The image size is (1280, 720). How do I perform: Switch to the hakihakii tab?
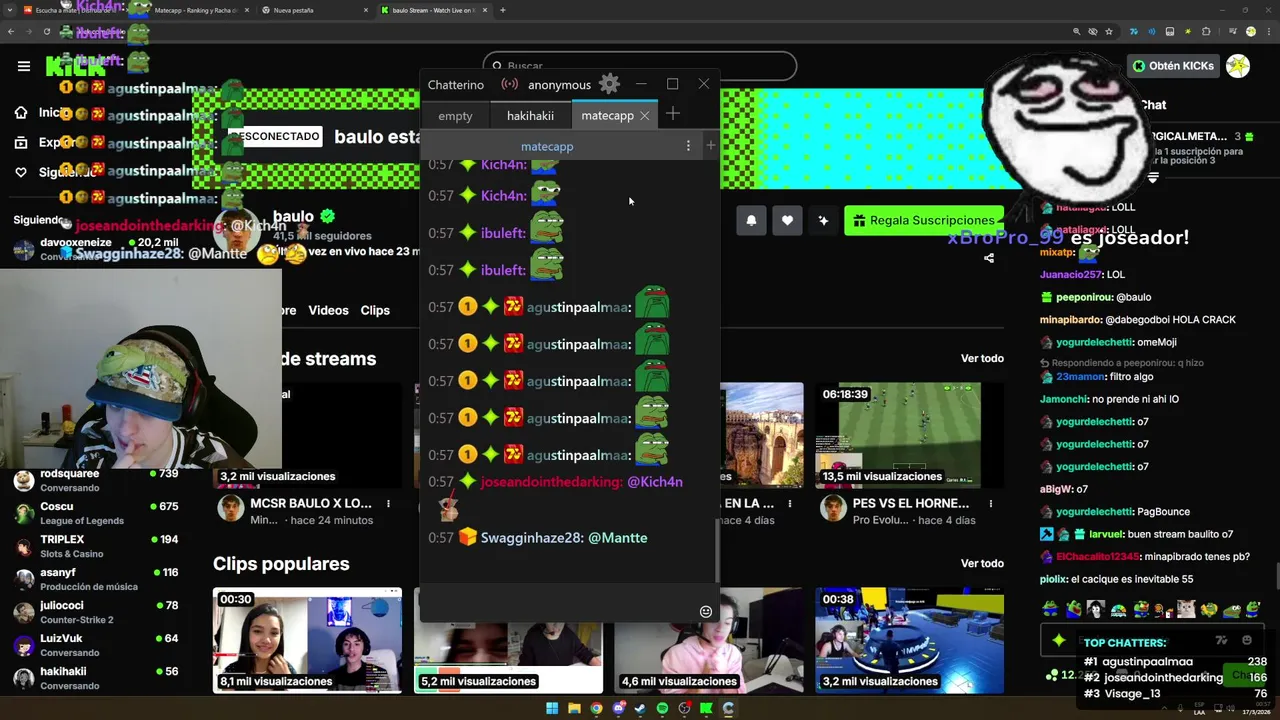(x=530, y=116)
